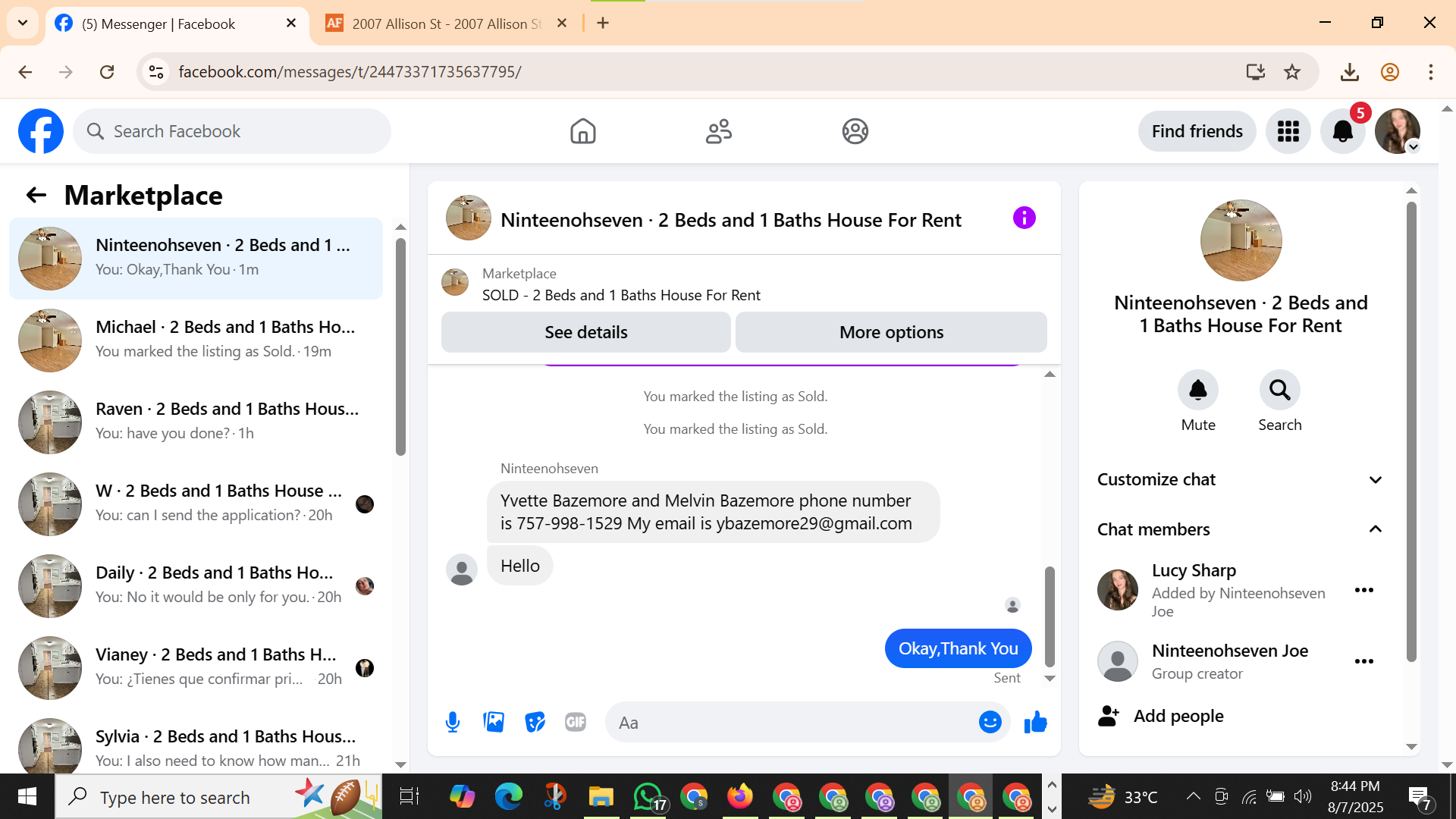Mute the conversation with the bell icon
The height and width of the screenshot is (819, 1456).
click(x=1198, y=390)
